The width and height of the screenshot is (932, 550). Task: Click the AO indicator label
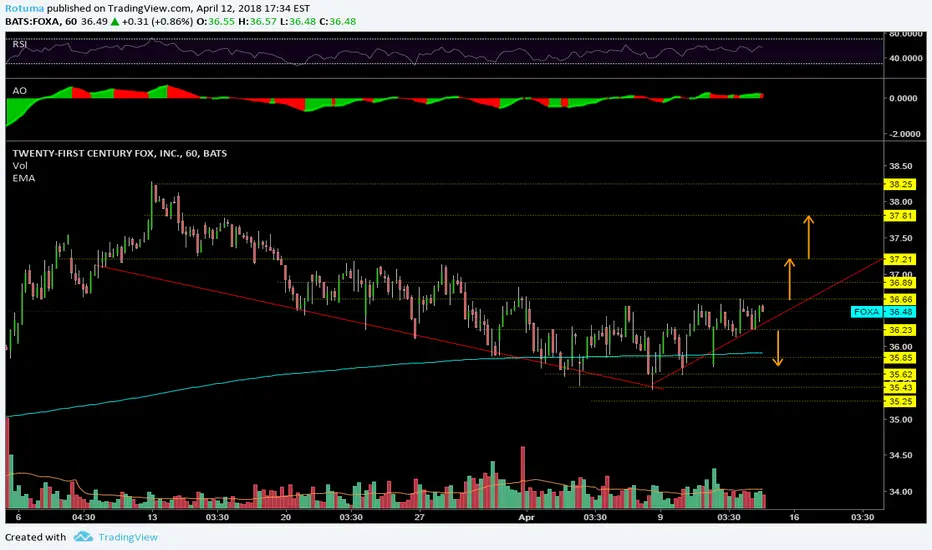(20, 91)
